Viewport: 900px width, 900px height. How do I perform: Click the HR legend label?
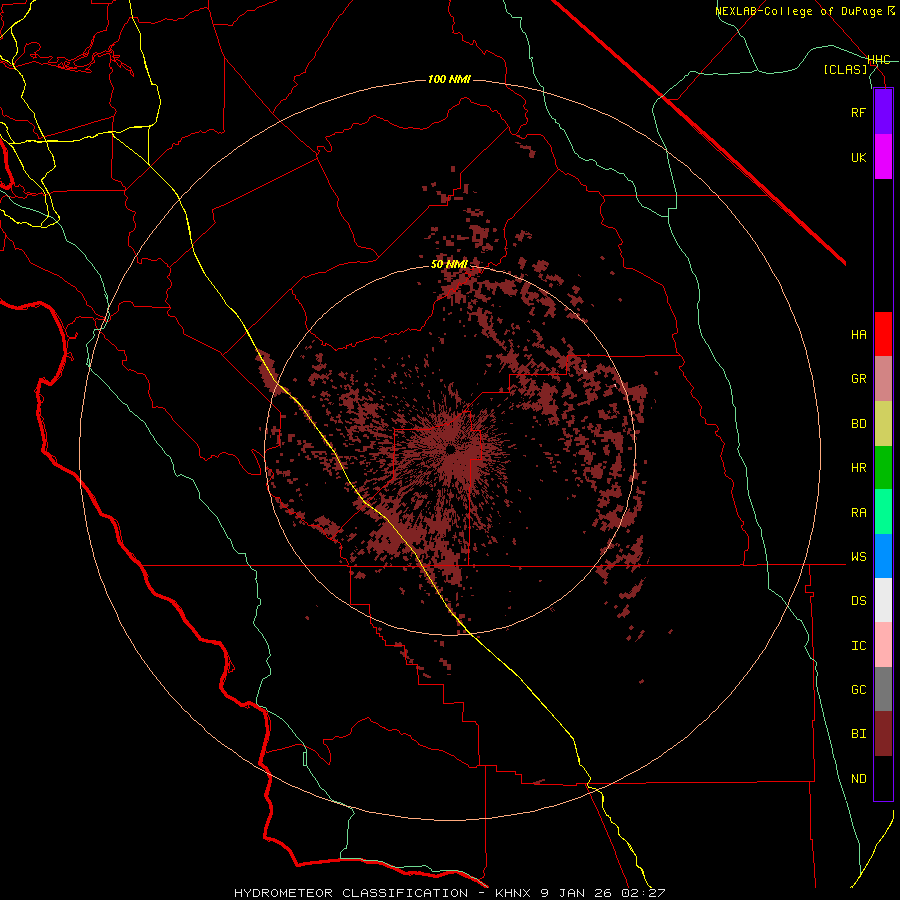tap(858, 468)
